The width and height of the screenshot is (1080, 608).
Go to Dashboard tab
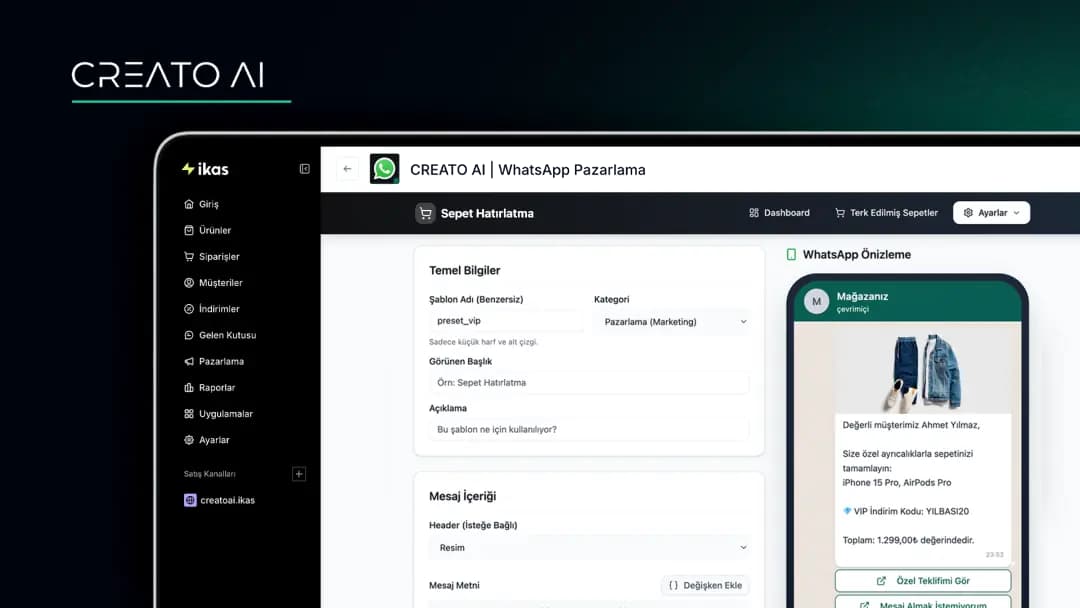coord(779,213)
